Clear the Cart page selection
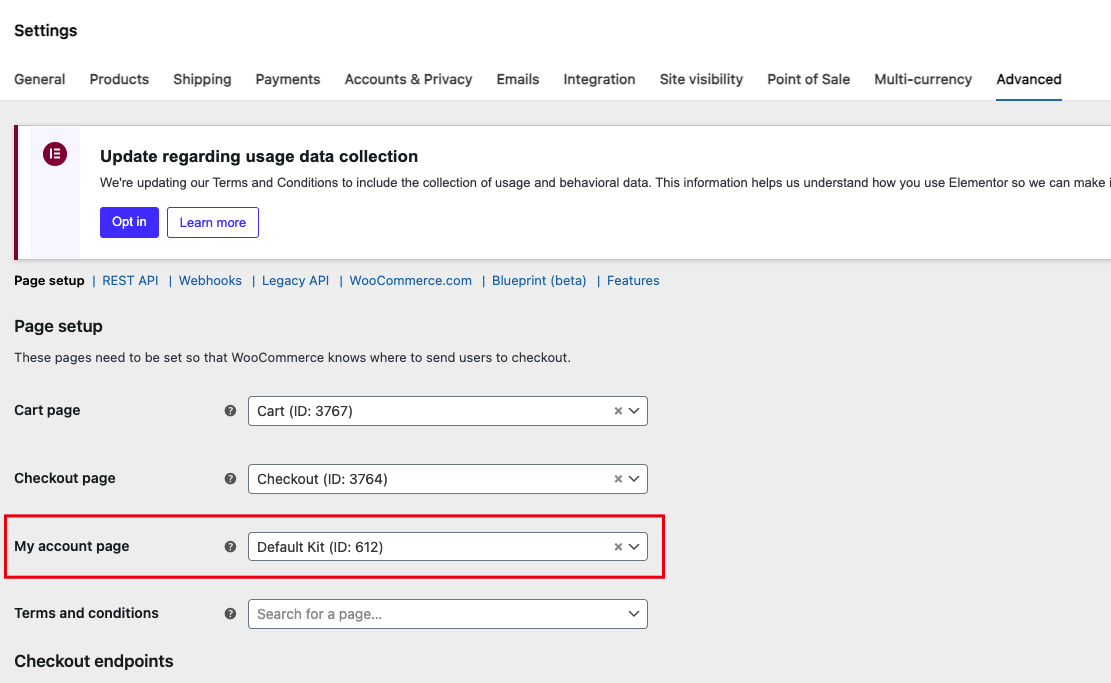Viewport: 1111px width, 683px height. [x=618, y=411]
